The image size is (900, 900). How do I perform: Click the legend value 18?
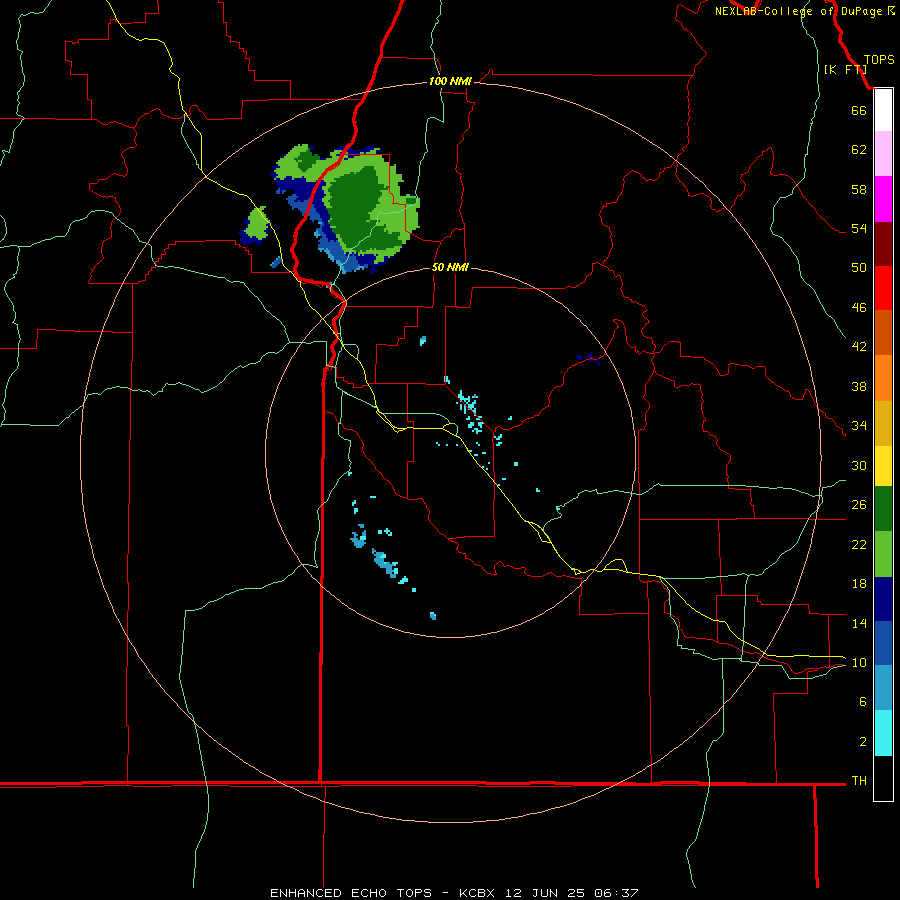coord(859,584)
